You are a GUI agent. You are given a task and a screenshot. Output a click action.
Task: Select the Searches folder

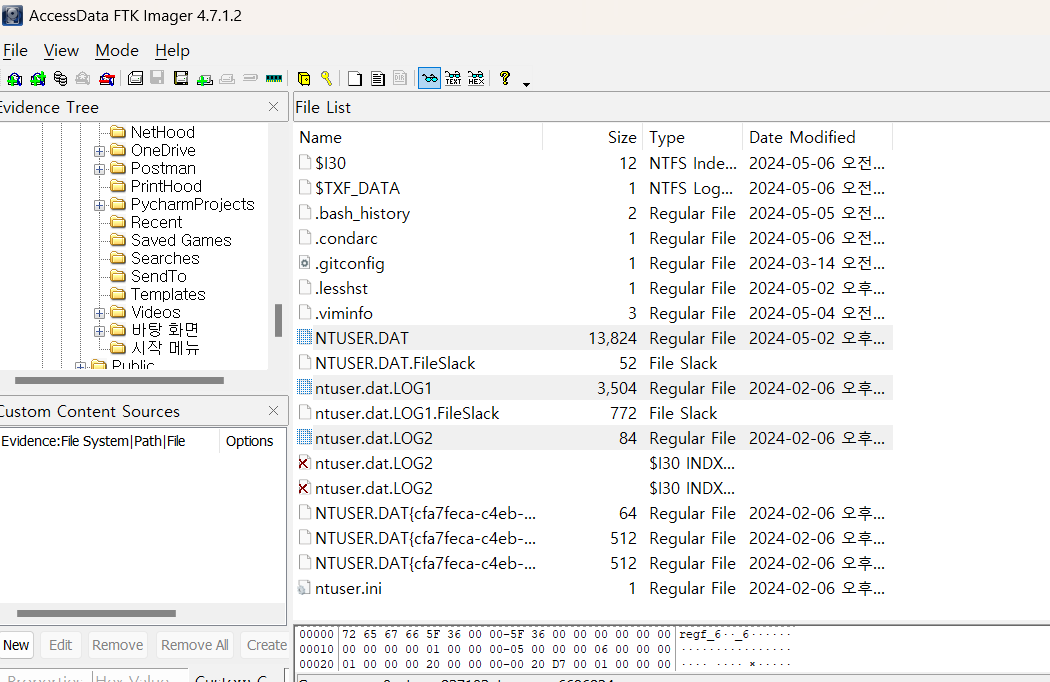[165, 259]
